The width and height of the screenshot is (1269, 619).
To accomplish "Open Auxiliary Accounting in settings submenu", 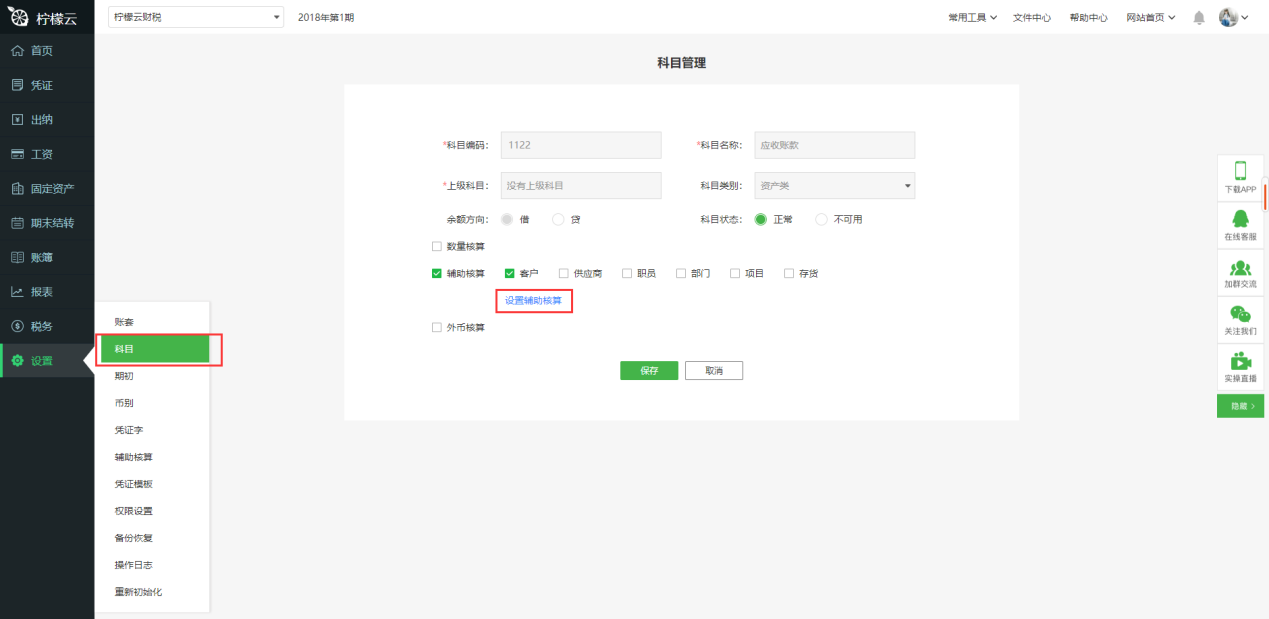I will tap(134, 457).
